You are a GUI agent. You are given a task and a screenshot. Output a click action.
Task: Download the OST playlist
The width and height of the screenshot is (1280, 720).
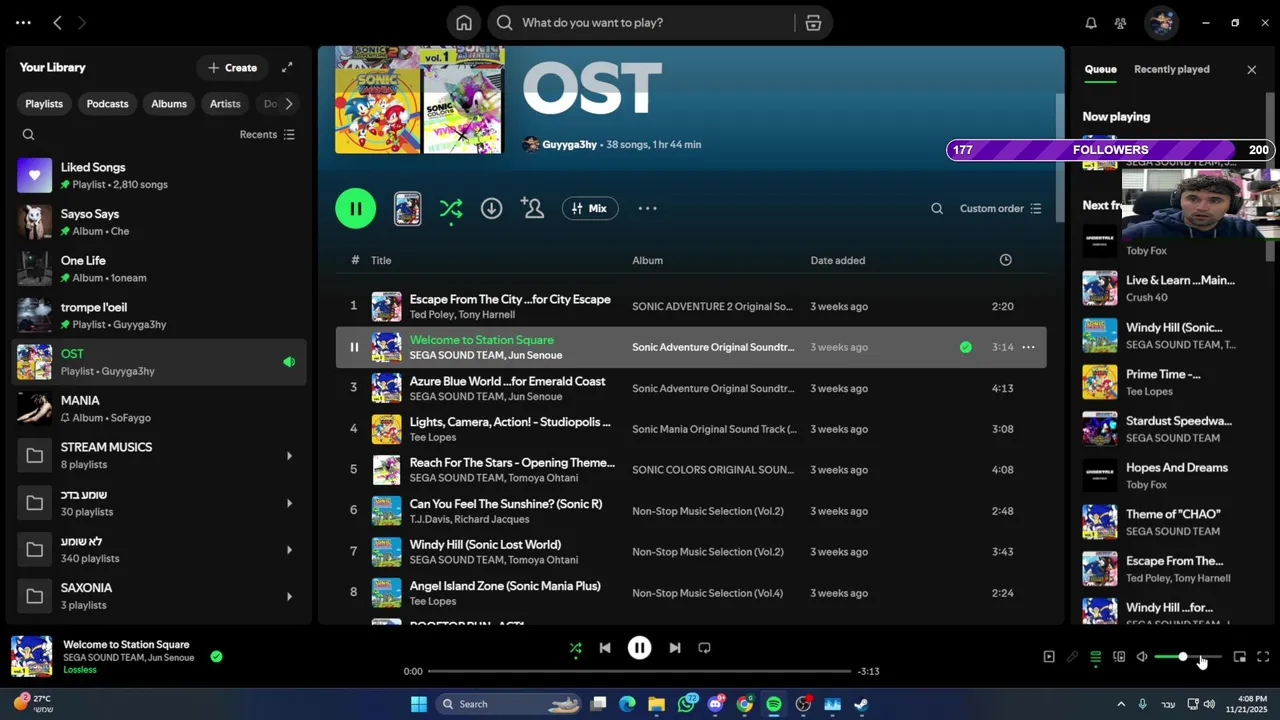coord(491,208)
